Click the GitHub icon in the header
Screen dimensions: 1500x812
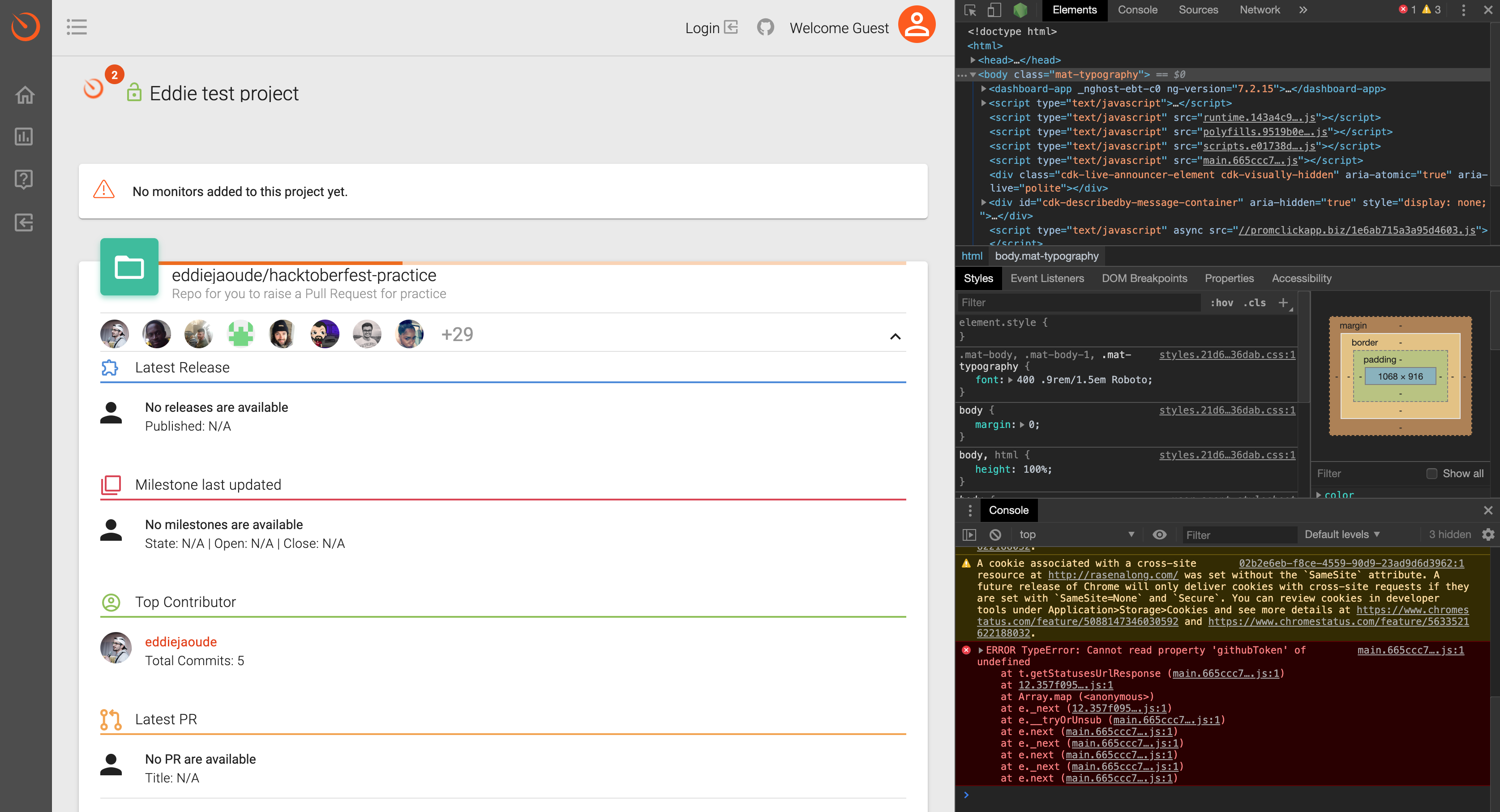click(766, 27)
